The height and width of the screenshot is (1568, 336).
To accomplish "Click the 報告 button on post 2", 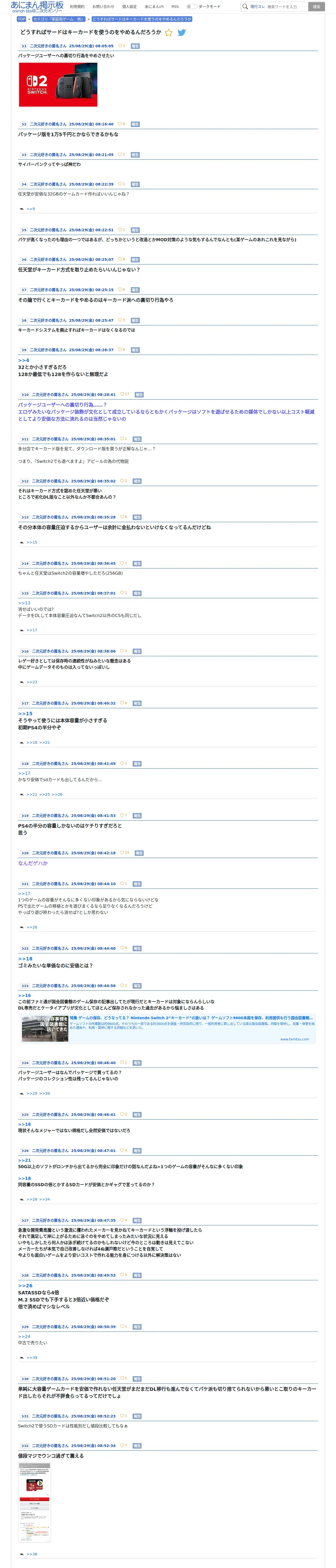I will click(x=135, y=124).
